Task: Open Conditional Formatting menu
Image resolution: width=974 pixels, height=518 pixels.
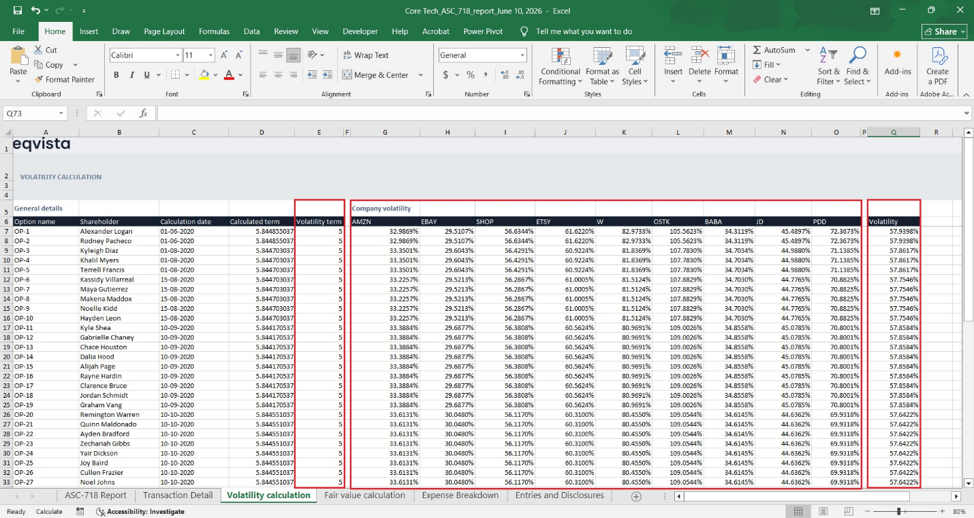Action: click(560, 66)
